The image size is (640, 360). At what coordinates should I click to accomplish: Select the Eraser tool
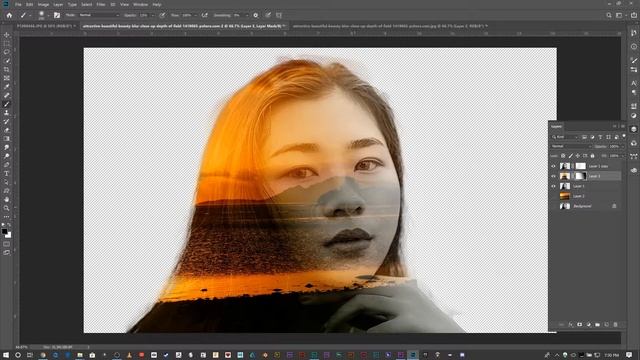tap(7, 130)
